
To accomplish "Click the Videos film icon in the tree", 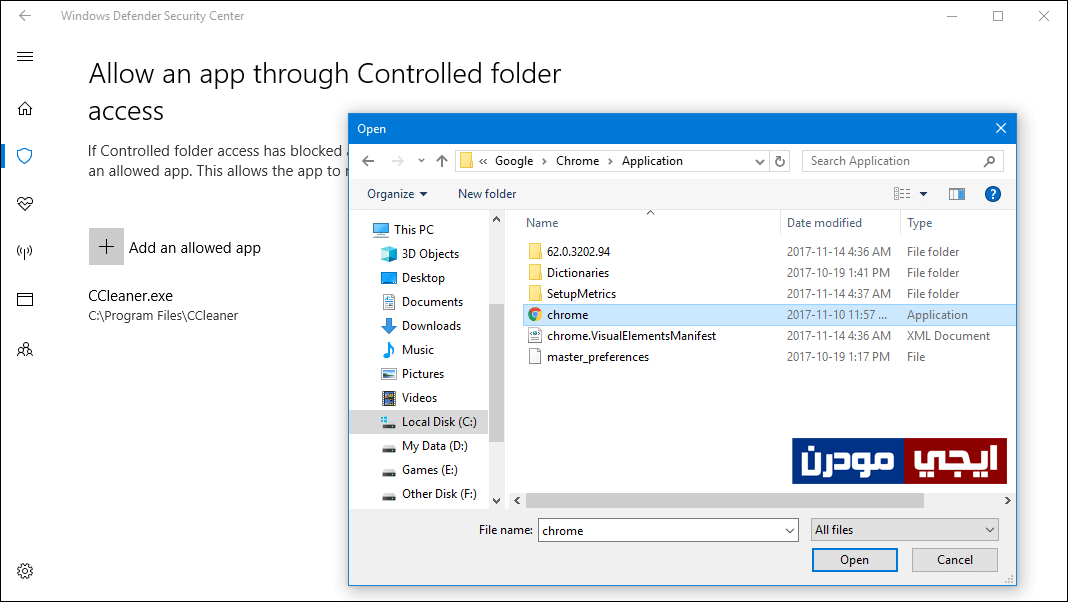I will (389, 398).
